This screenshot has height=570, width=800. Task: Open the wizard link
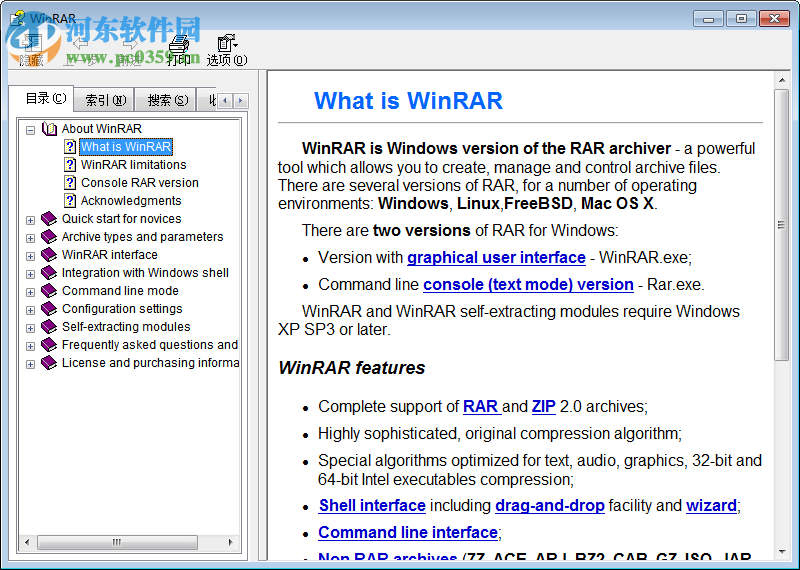(711, 506)
